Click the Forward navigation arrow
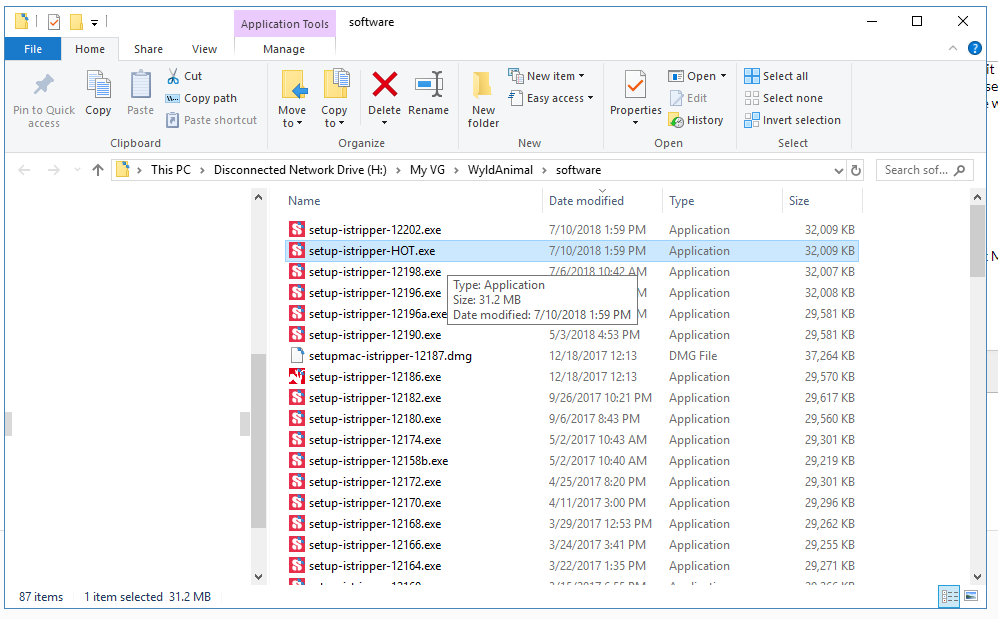The height and width of the screenshot is (619, 998). (x=53, y=170)
